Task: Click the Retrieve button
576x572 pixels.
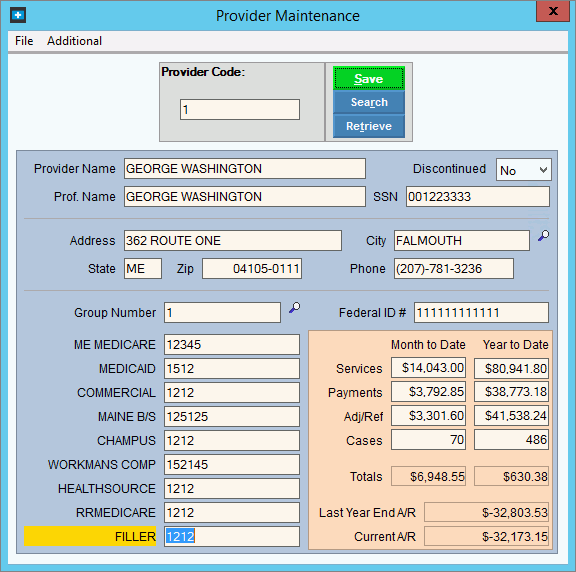Action: pyautogui.click(x=369, y=126)
